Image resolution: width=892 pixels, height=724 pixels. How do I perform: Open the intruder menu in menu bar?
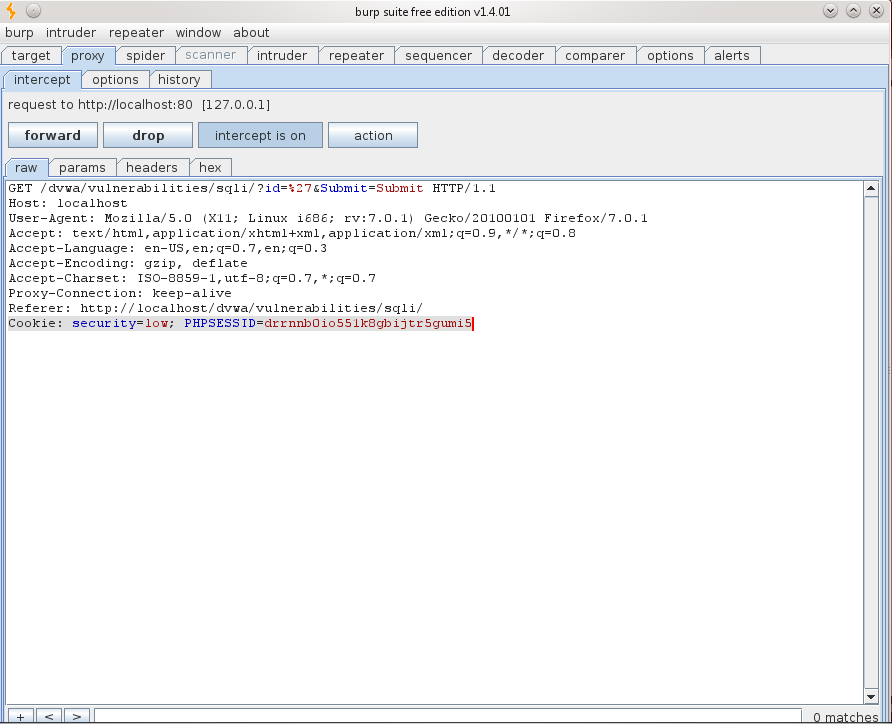(71, 32)
